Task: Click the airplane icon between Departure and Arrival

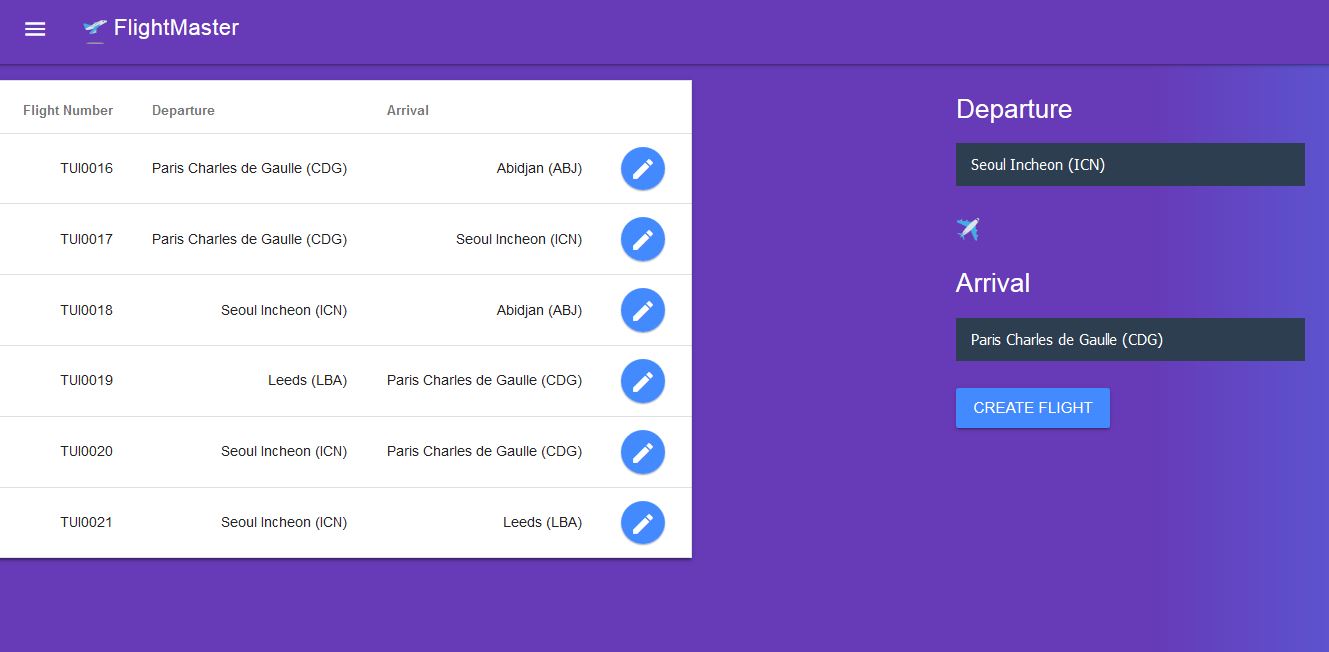Action: (x=967, y=229)
